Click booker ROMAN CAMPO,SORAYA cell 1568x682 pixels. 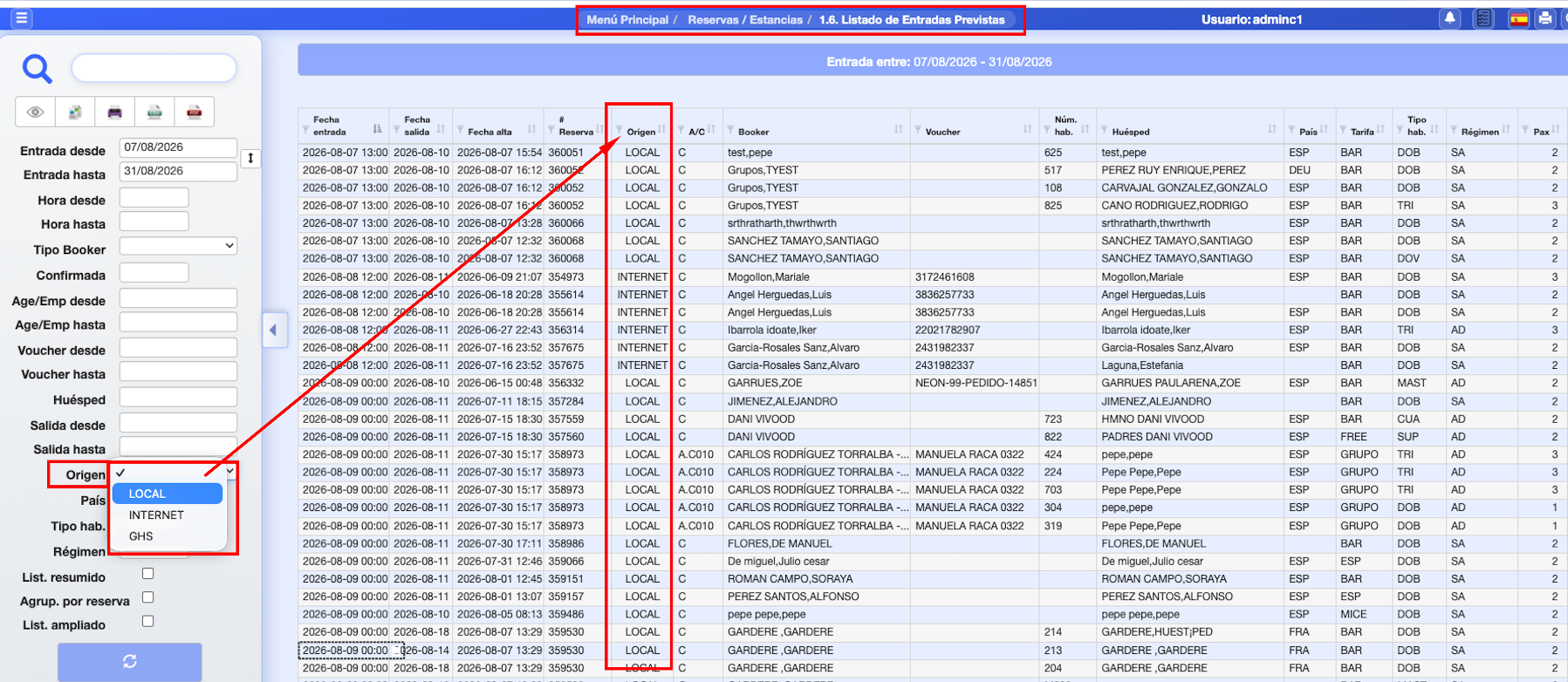[x=791, y=579]
